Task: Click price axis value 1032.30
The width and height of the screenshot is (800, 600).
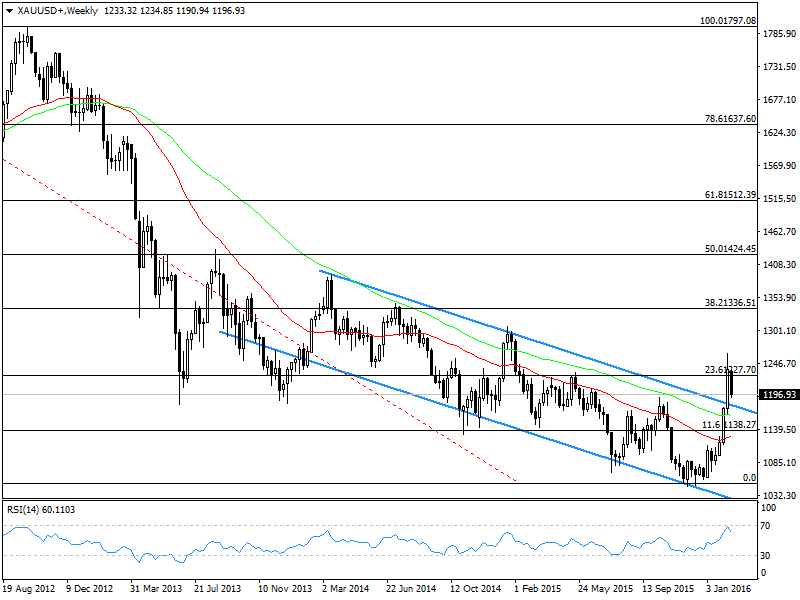Action: click(x=780, y=495)
